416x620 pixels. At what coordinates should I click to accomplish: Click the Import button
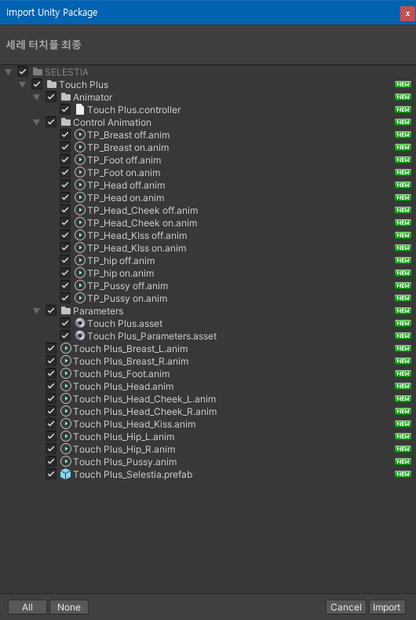(x=387, y=607)
